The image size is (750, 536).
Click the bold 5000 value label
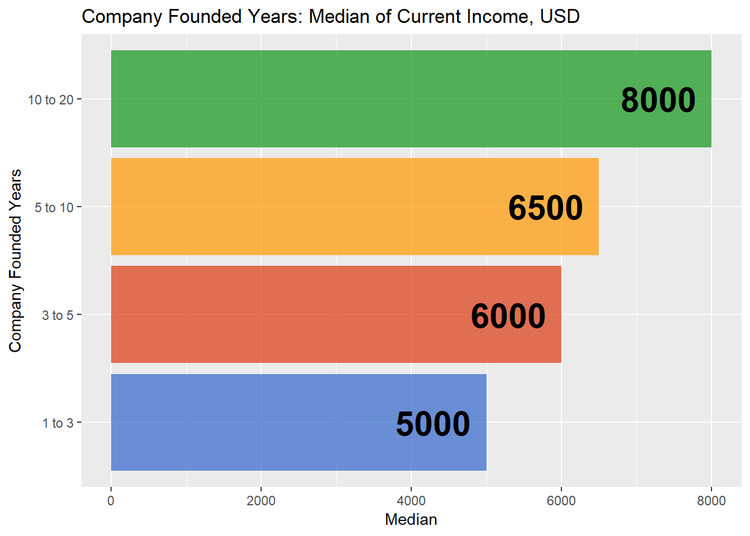(x=433, y=424)
